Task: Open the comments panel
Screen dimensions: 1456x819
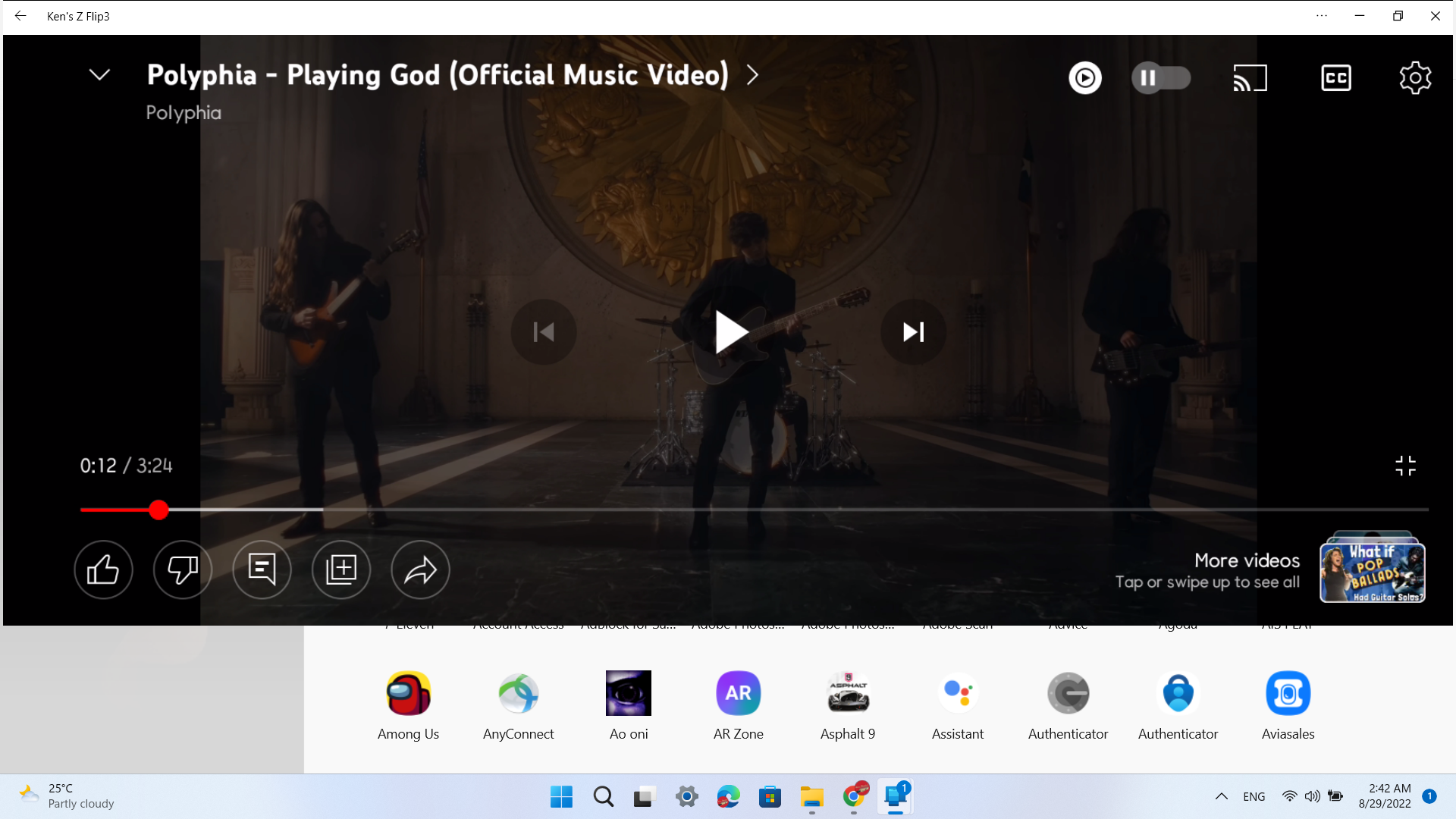Action: pos(262,570)
